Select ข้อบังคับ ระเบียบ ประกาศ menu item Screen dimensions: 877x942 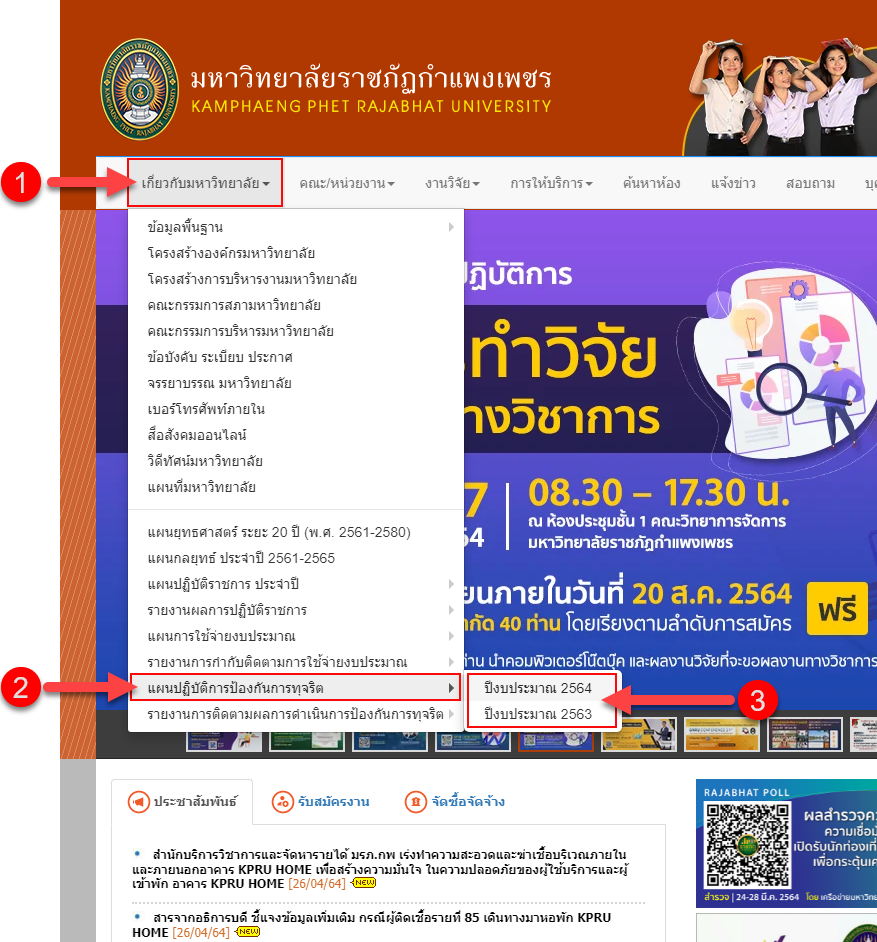(x=296, y=357)
